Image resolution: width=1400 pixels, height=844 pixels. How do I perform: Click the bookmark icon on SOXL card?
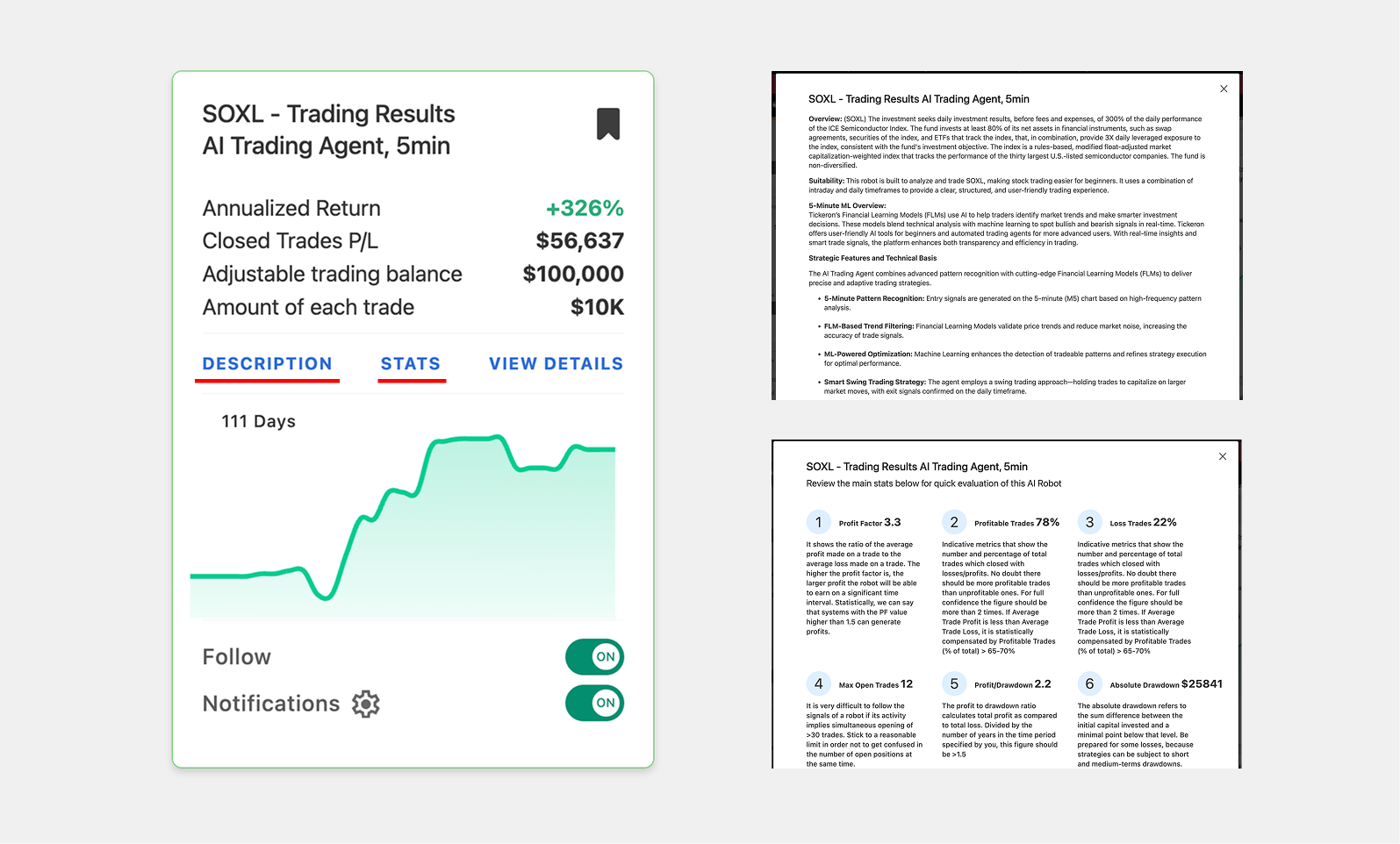608,124
